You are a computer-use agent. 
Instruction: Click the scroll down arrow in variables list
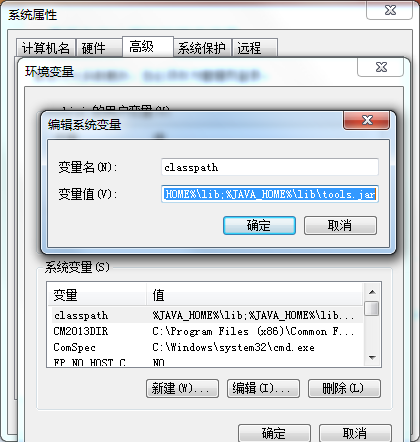(x=372, y=358)
